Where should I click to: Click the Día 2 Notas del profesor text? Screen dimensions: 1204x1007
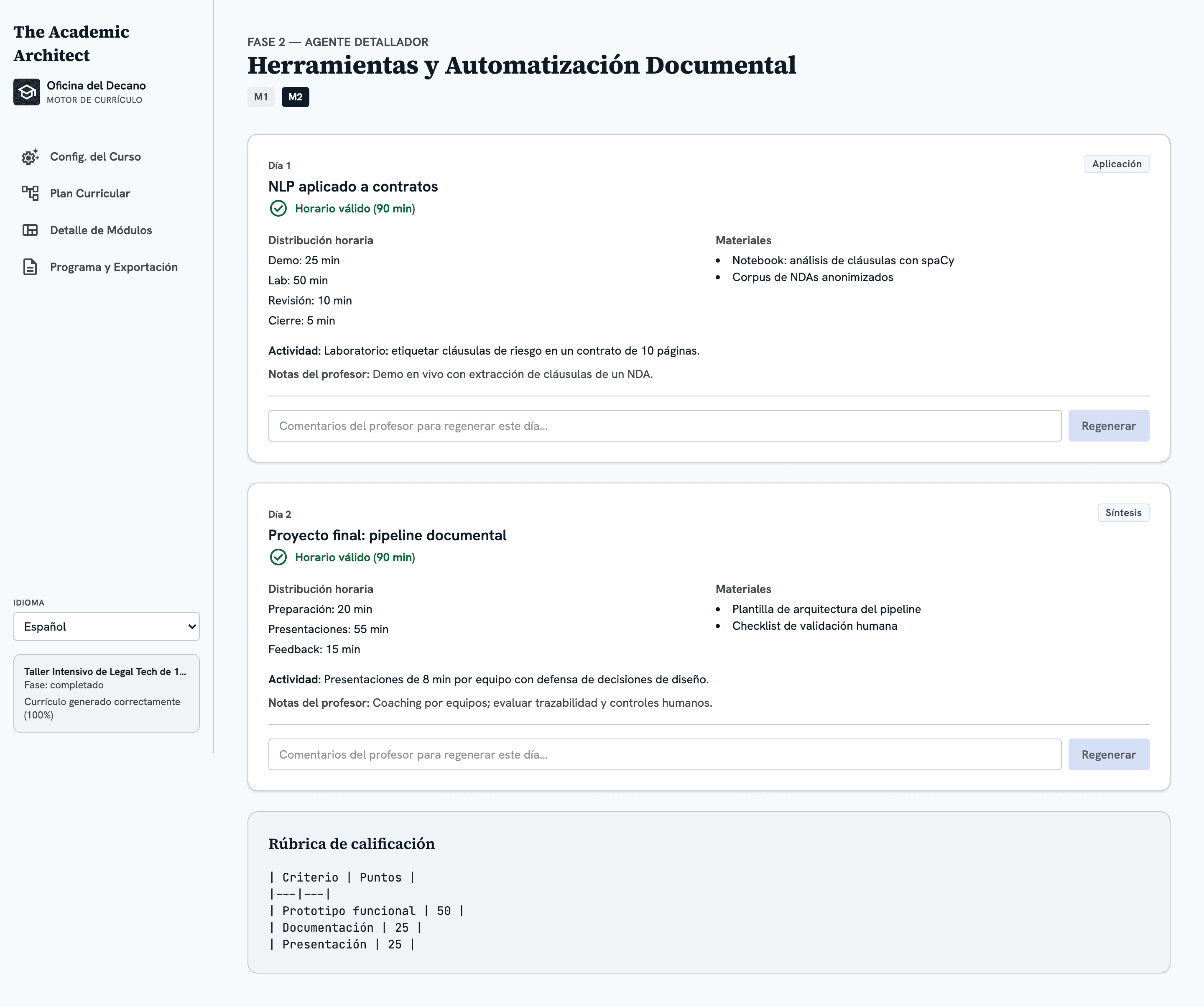pos(490,703)
